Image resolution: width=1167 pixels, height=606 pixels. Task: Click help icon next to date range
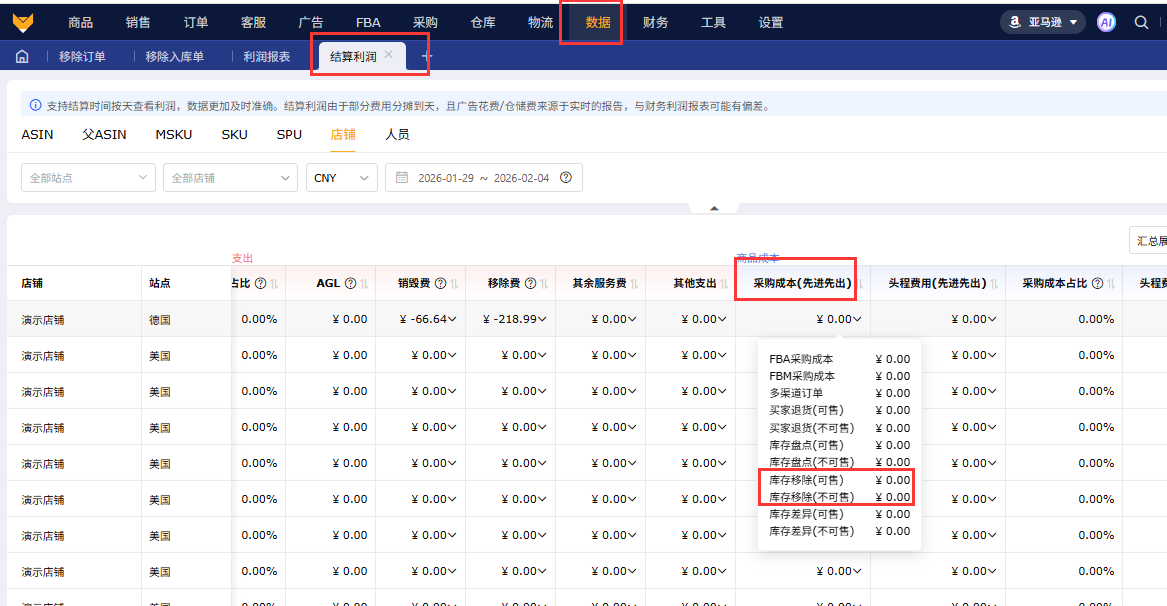pyautogui.click(x=566, y=178)
